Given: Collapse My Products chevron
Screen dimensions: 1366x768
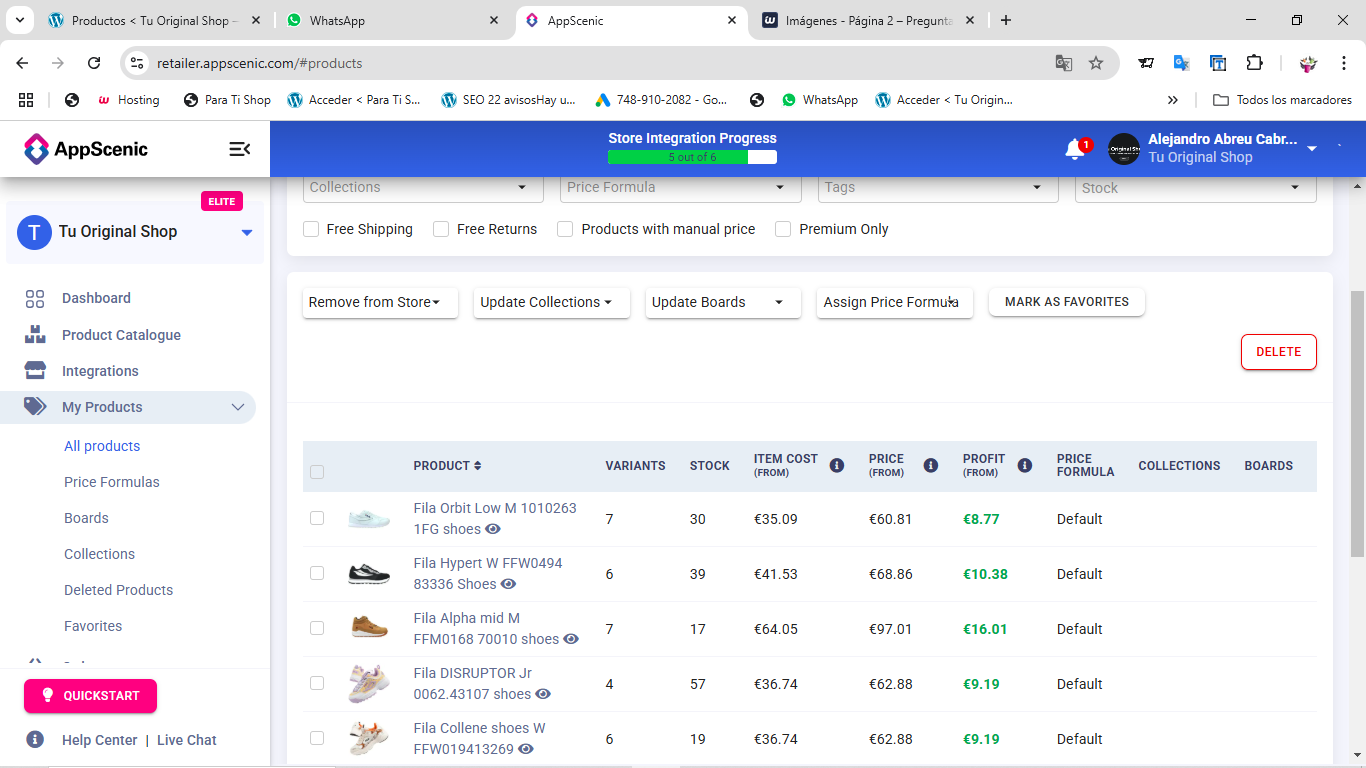Looking at the screenshot, I should (x=238, y=407).
